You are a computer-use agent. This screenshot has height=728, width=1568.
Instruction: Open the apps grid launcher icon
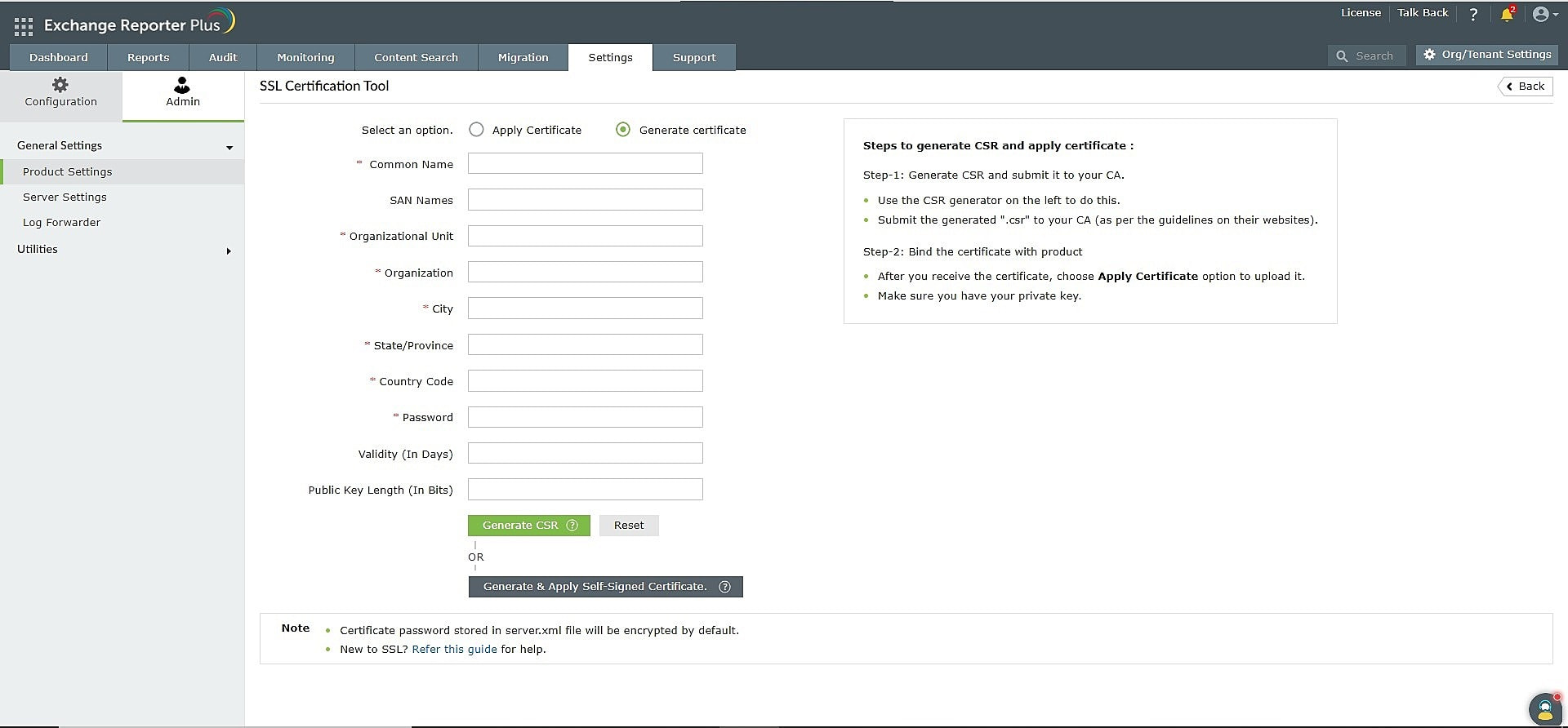click(x=24, y=26)
